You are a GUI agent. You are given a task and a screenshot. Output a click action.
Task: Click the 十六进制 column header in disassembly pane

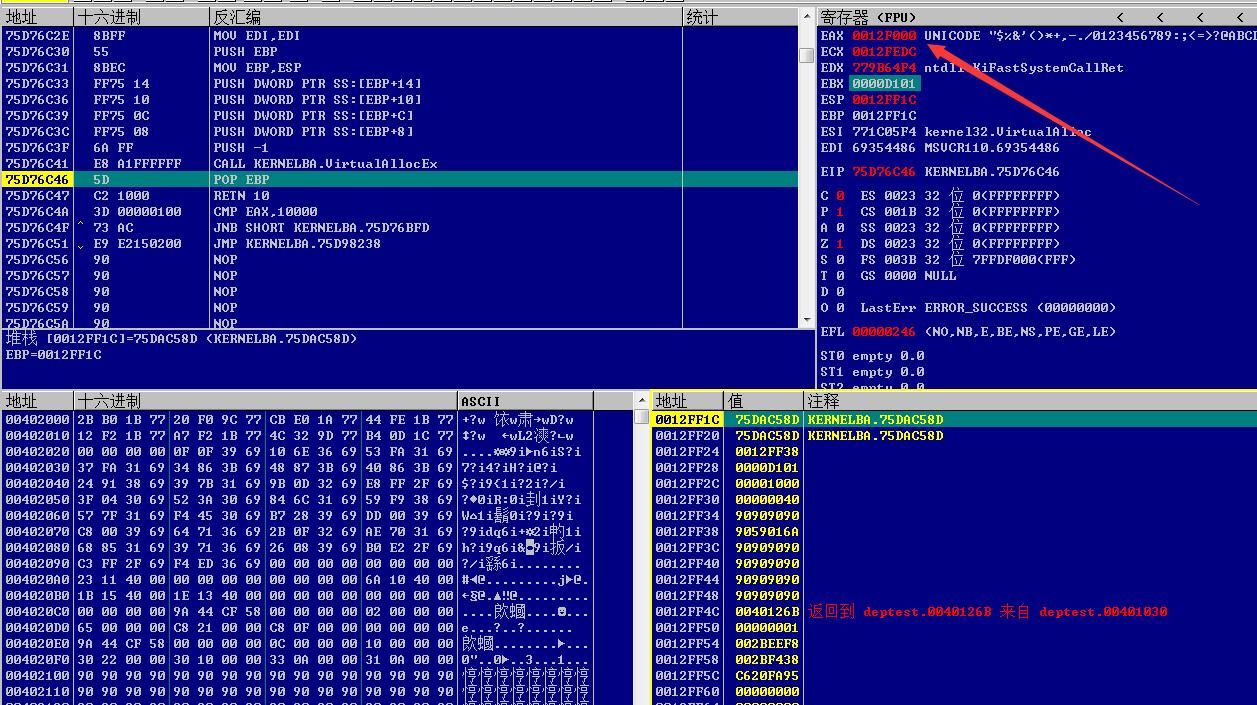coord(141,17)
